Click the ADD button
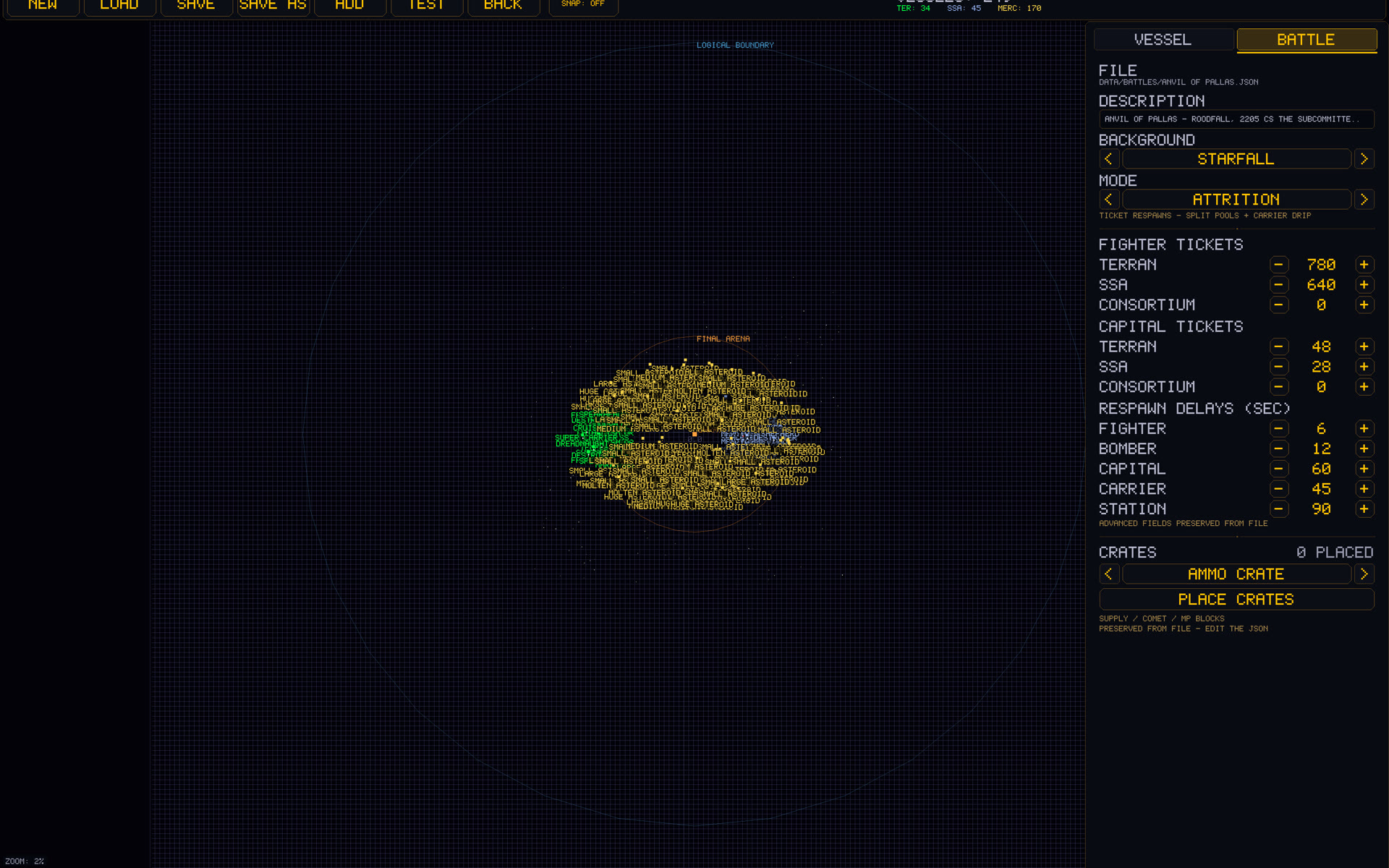The height and width of the screenshot is (868, 1389). click(349, 7)
